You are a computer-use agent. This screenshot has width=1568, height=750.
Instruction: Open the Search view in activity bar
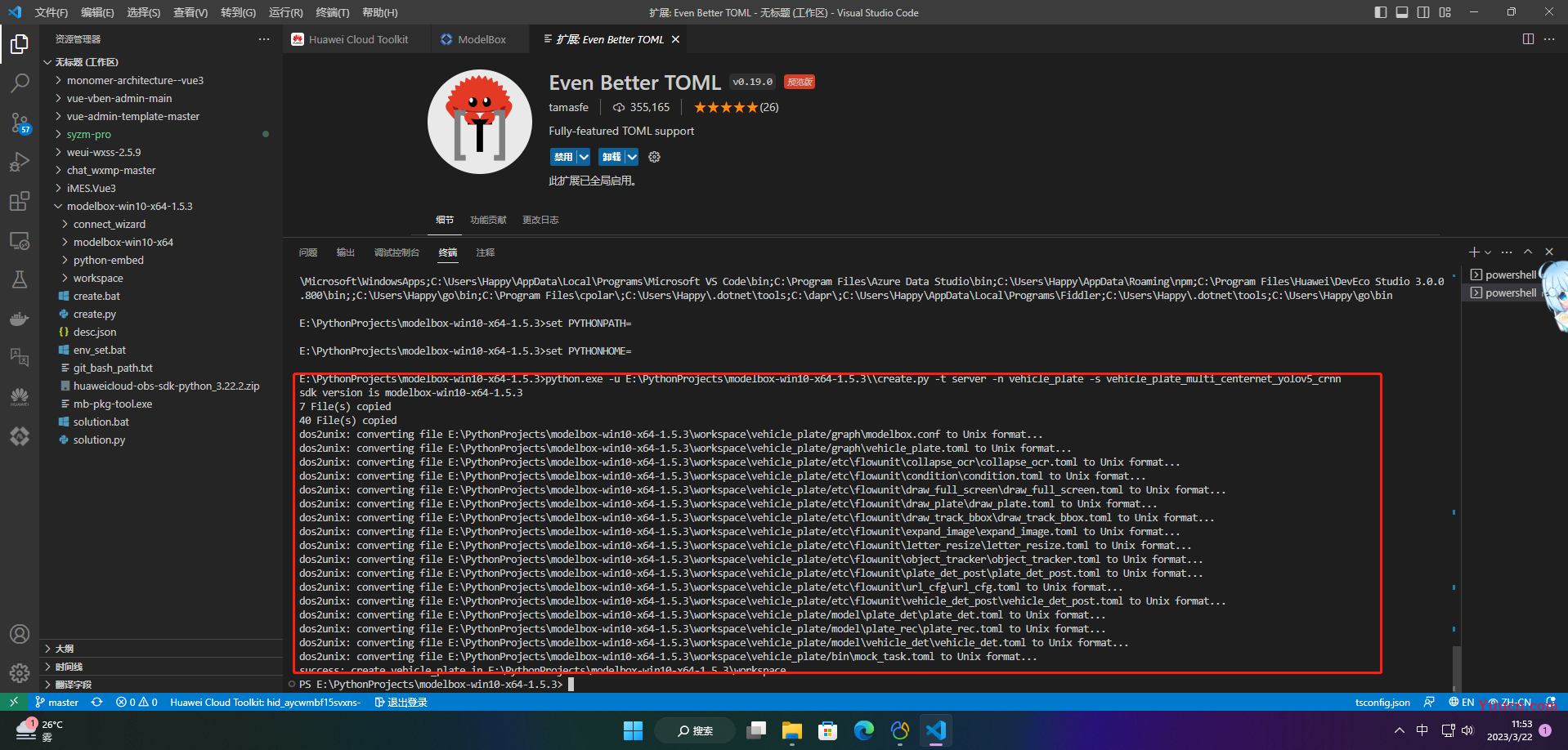coord(20,83)
